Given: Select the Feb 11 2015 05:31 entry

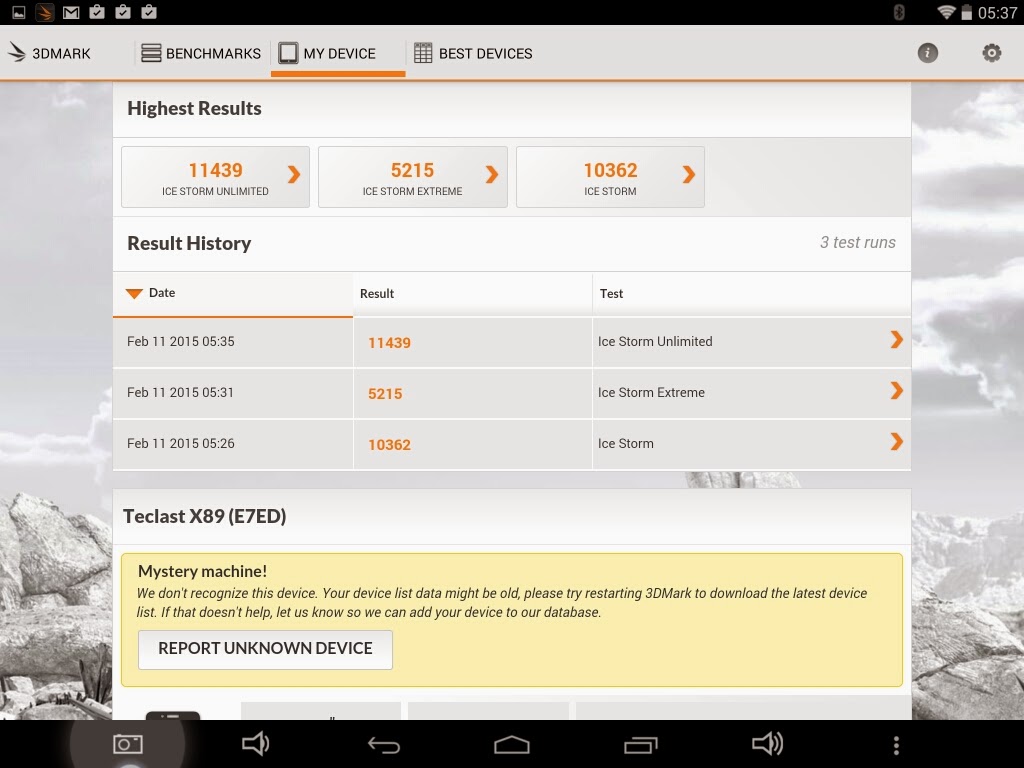Looking at the screenshot, I should point(180,392).
